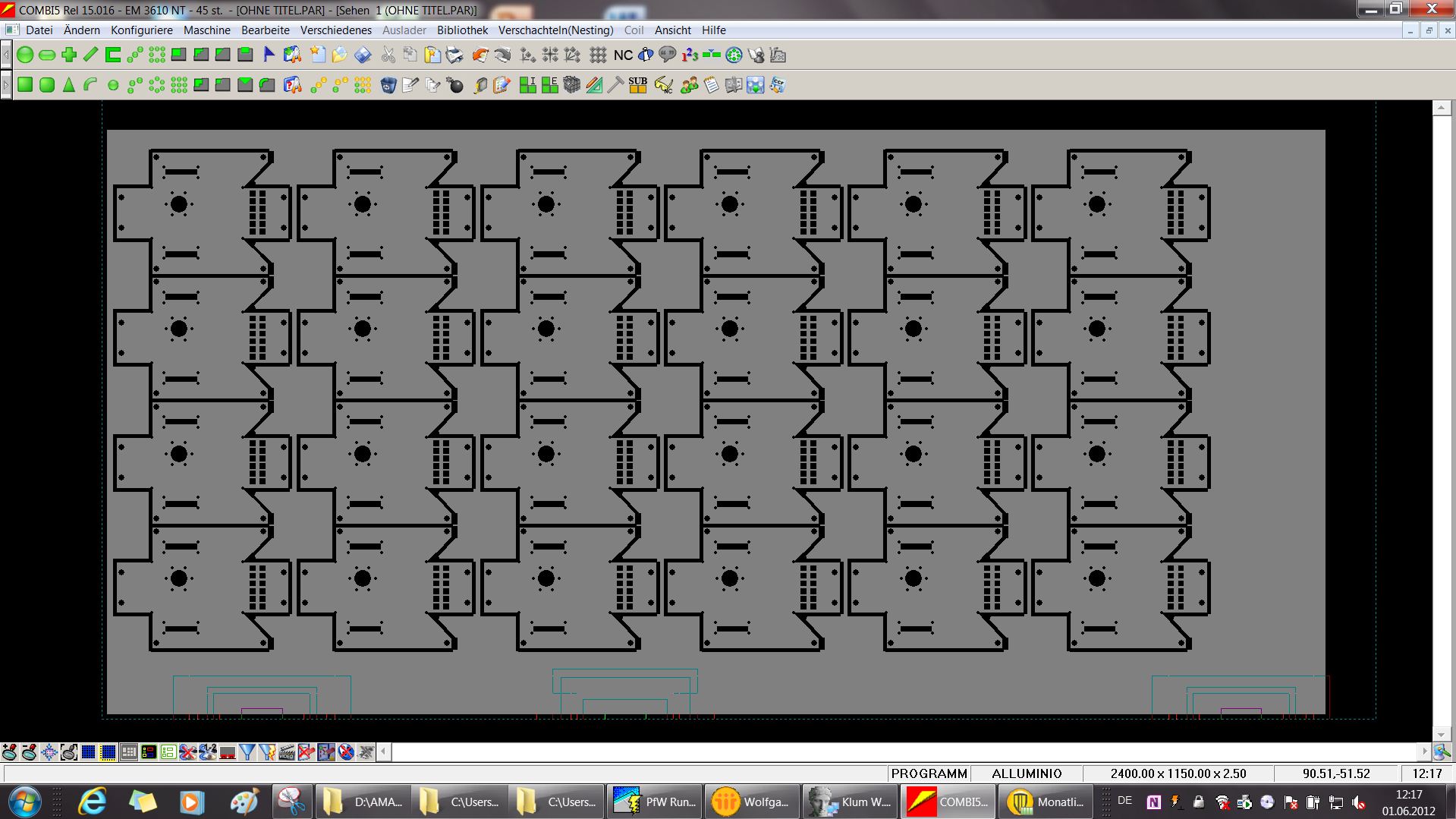Click the horizontal scrollbar right arrow
The height and width of the screenshot is (819, 1456).
(1423, 752)
